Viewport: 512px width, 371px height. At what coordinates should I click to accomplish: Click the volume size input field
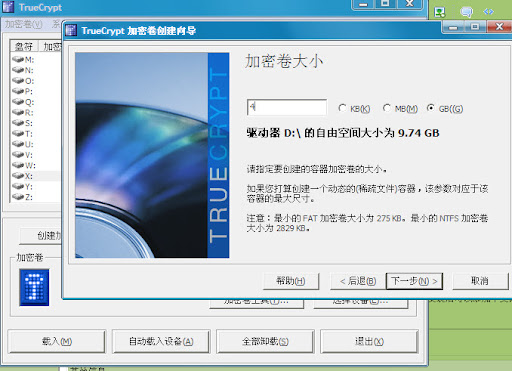(x=287, y=107)
